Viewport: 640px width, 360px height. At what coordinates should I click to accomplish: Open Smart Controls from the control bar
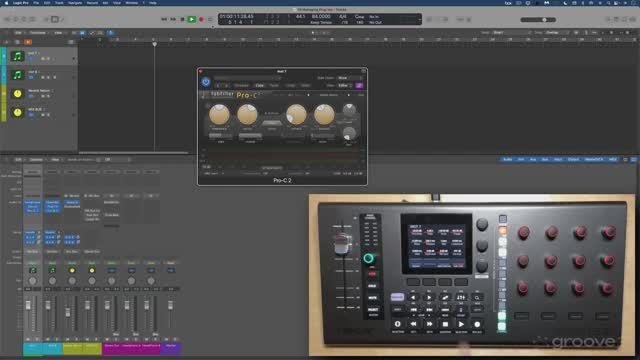[46, 19]
